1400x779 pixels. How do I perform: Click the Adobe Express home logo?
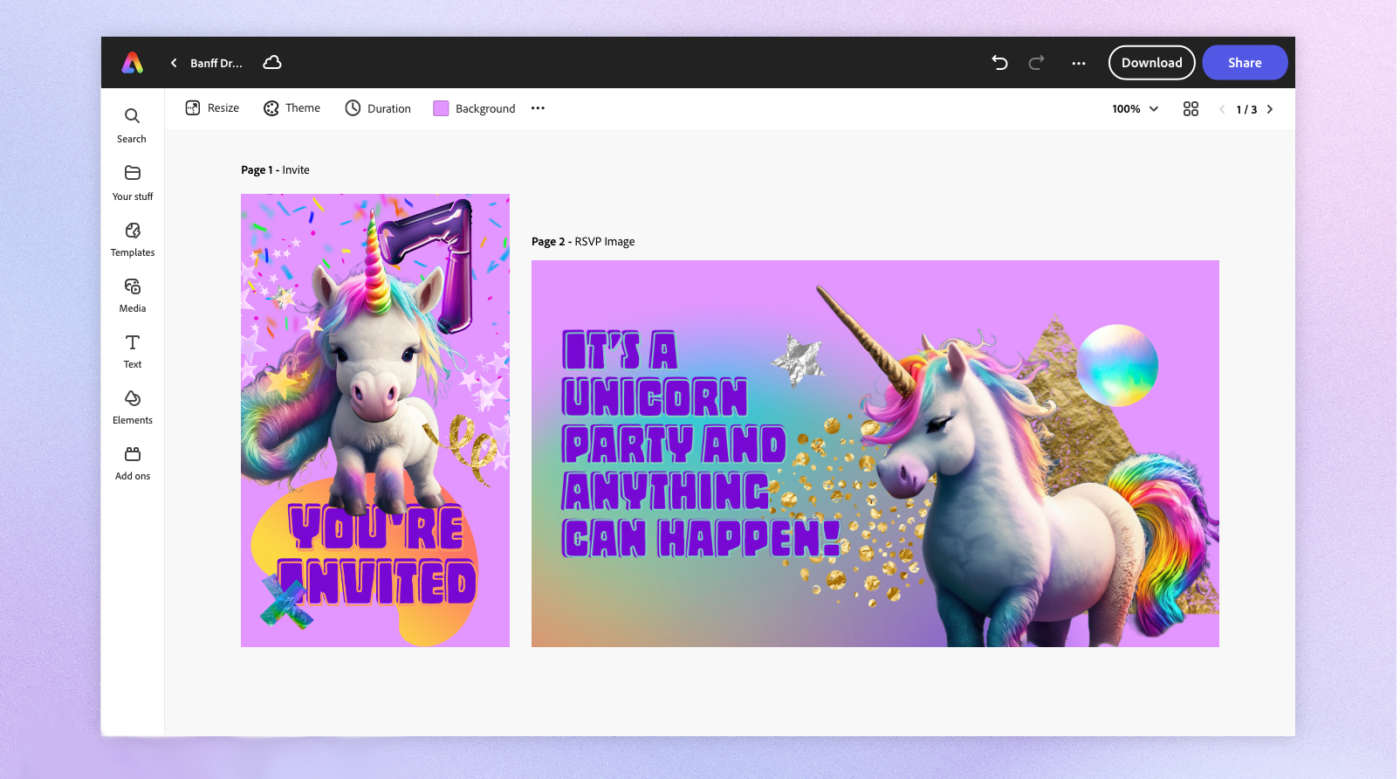point(132,63)
